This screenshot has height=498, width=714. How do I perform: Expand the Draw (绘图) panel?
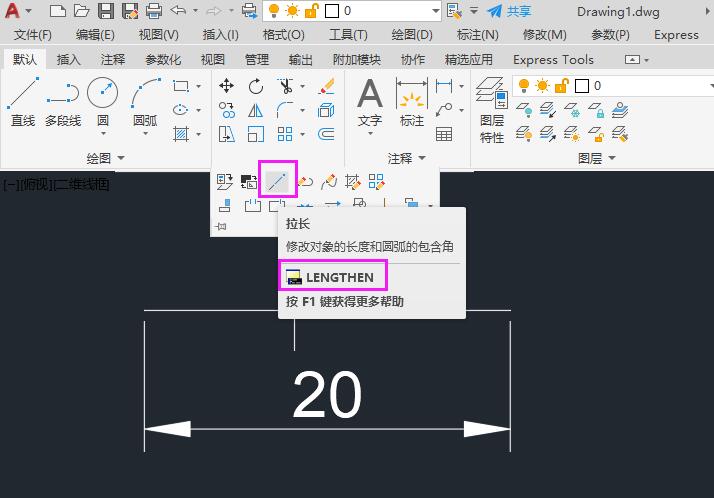pos(105,158)
